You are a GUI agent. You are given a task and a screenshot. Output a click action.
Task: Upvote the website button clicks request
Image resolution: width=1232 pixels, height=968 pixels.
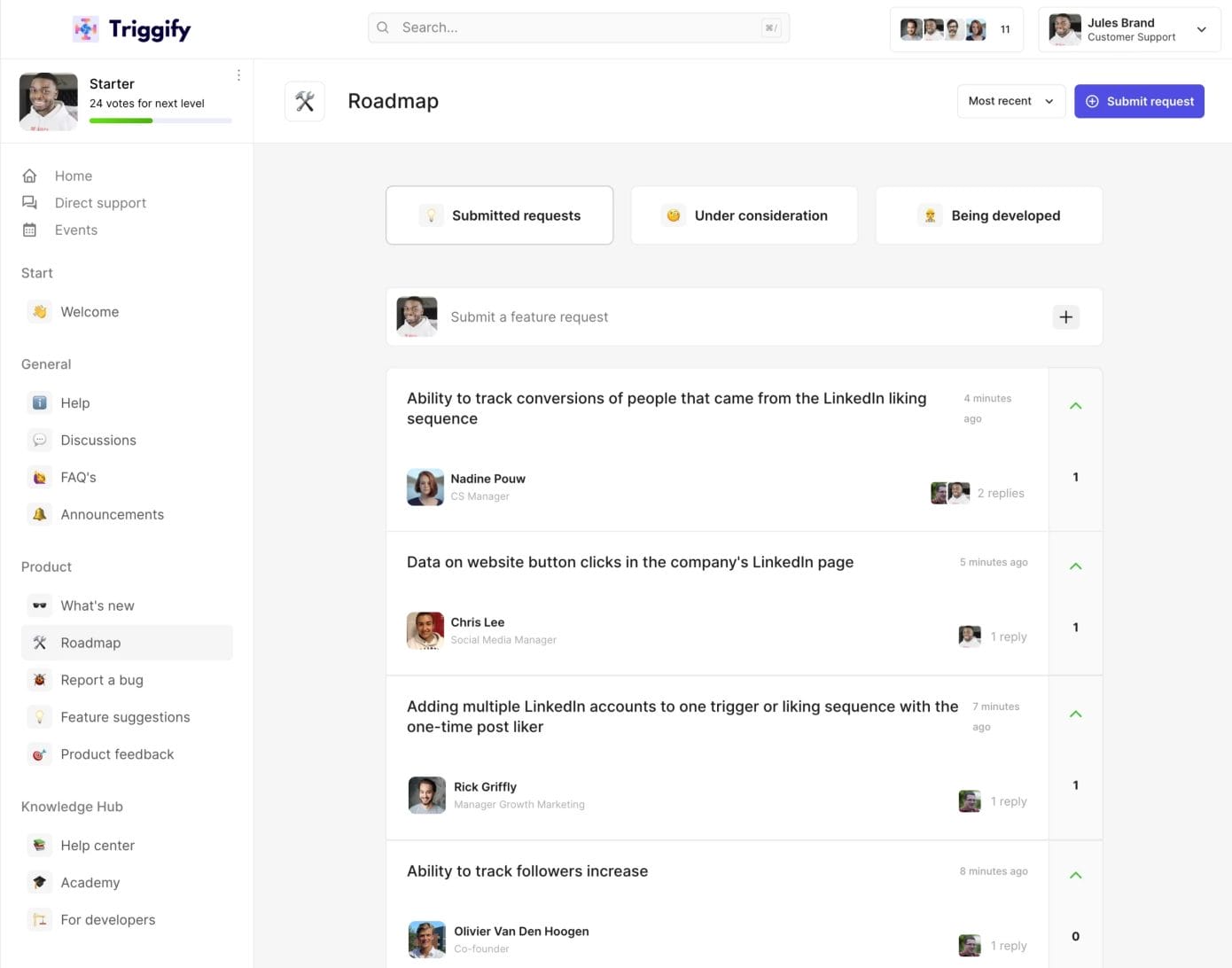point(1075,566)
